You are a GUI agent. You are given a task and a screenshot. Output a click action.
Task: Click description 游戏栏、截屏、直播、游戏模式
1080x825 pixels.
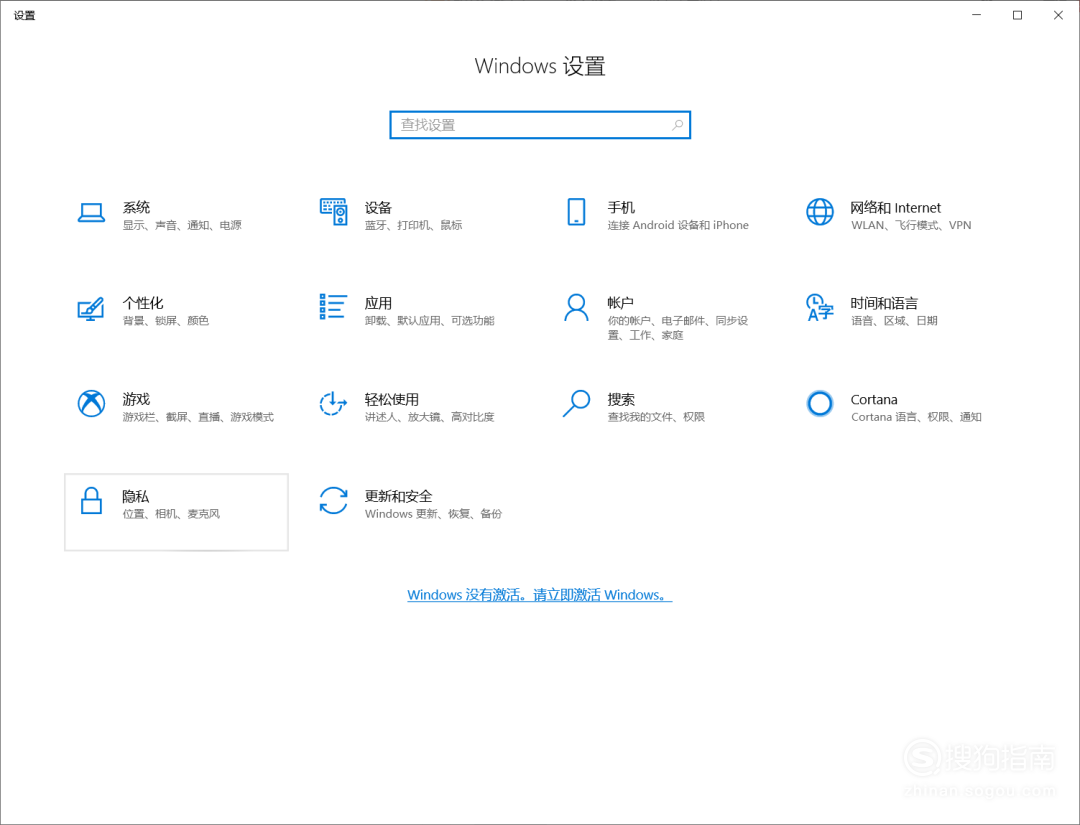[198, 417]
